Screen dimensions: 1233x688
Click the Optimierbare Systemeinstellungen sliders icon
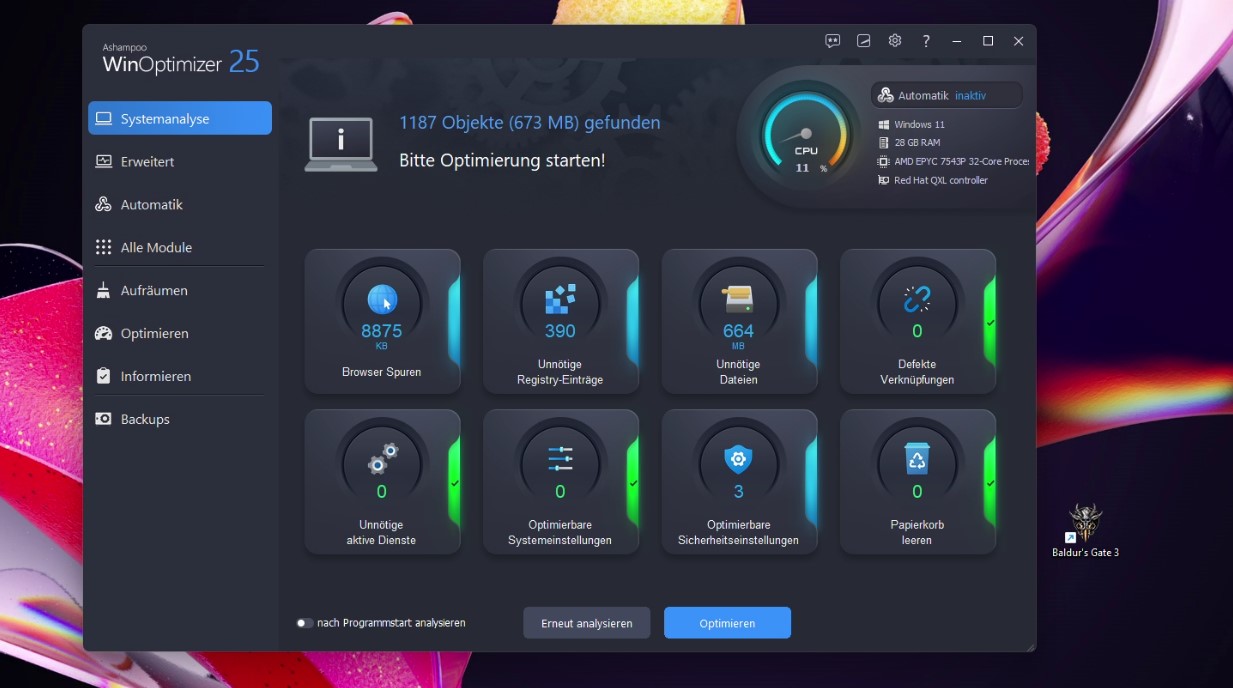pyautogui.click(x=560, y=459)
